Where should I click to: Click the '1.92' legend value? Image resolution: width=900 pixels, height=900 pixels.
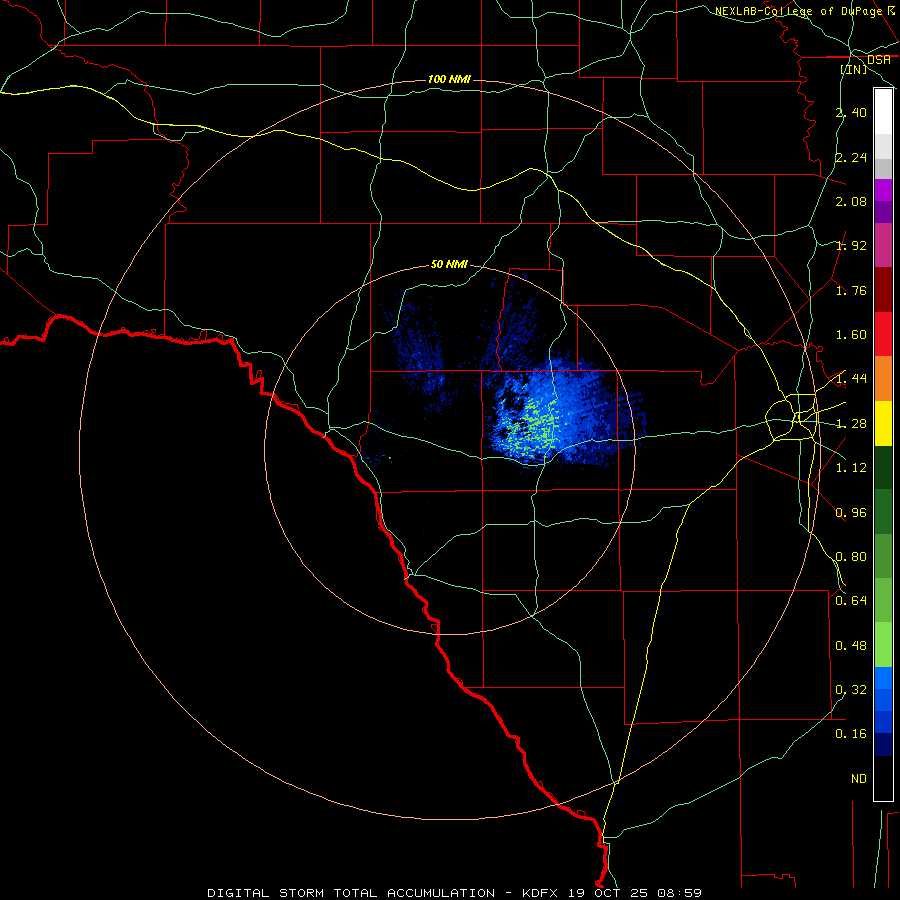click(x=851, y=246)
